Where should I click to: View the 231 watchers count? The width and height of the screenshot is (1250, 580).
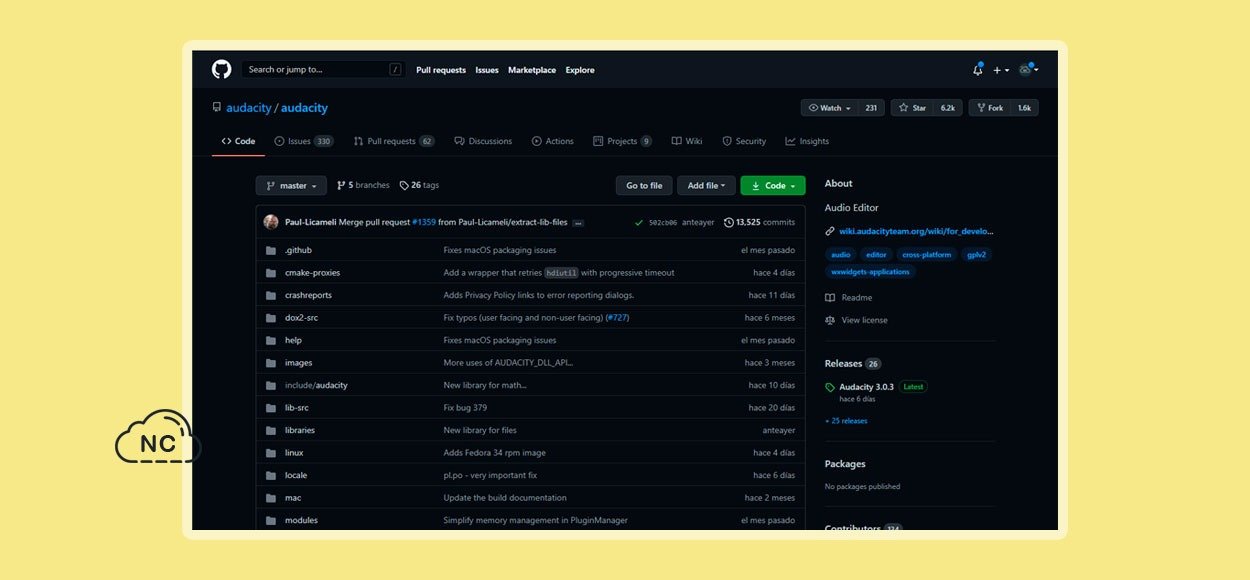tap(871, 108)
